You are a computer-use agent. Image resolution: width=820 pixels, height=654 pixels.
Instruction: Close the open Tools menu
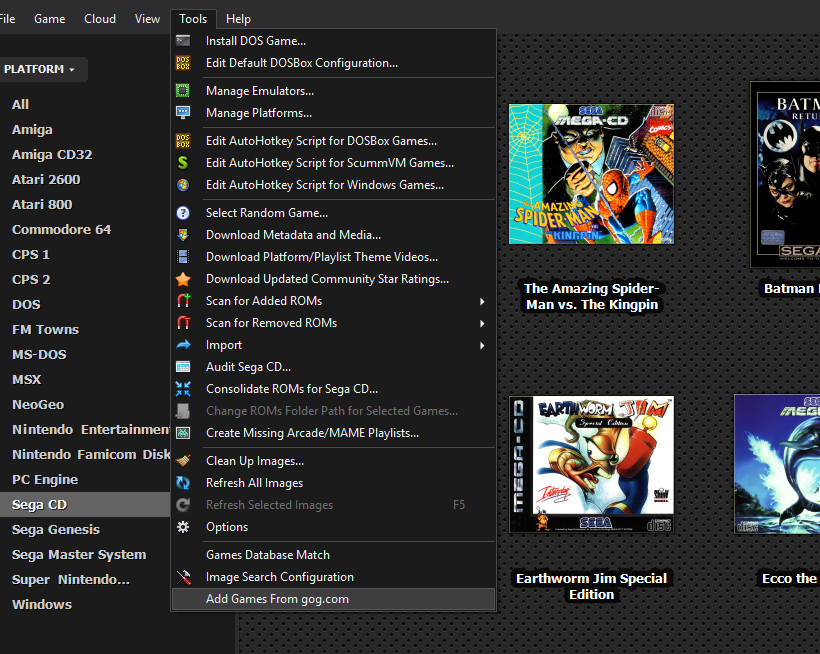pyautogui.click(x=193, y=19)
